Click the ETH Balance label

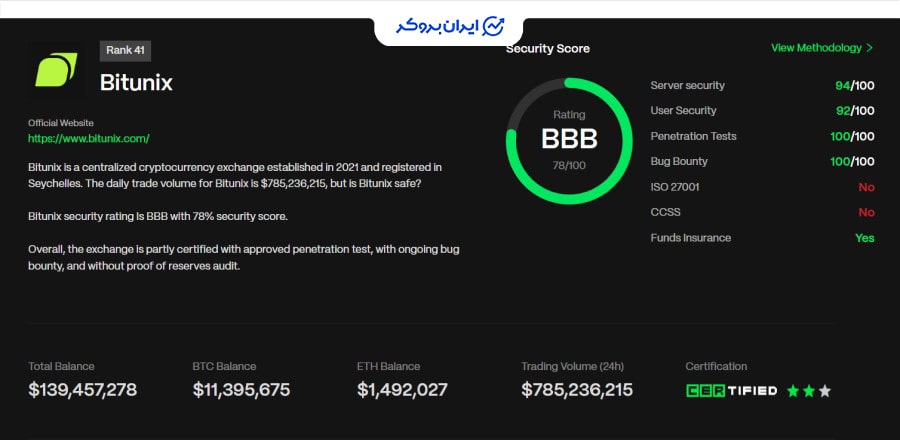[389, 366]
